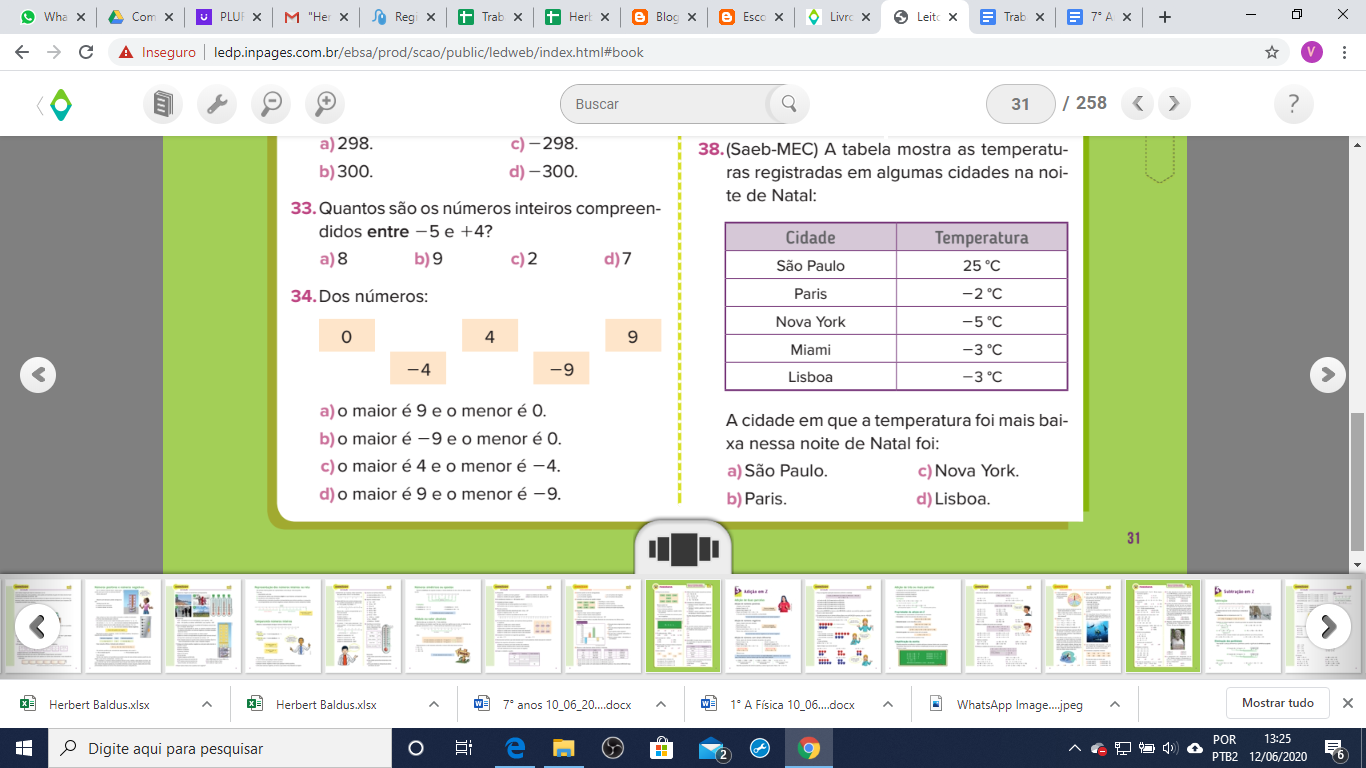Open the Adição em Z page thumbnail
Screen dimensions: 1366x768
coord(762,626)
